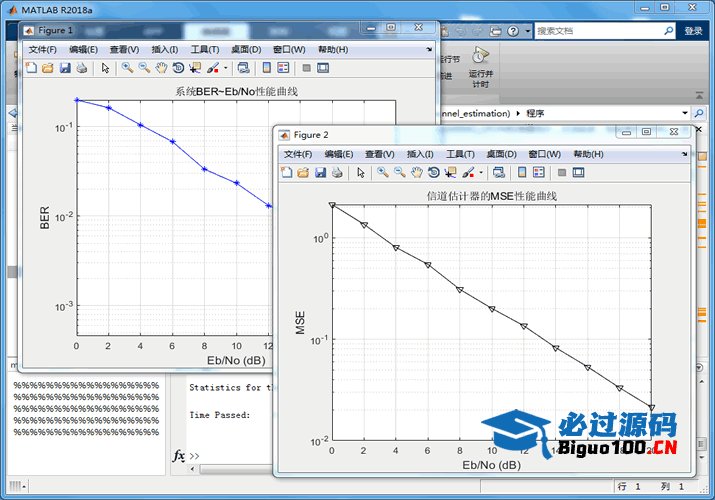
Task: Click the magnifier in documentation search box
Action: click(x=668, y=31)
